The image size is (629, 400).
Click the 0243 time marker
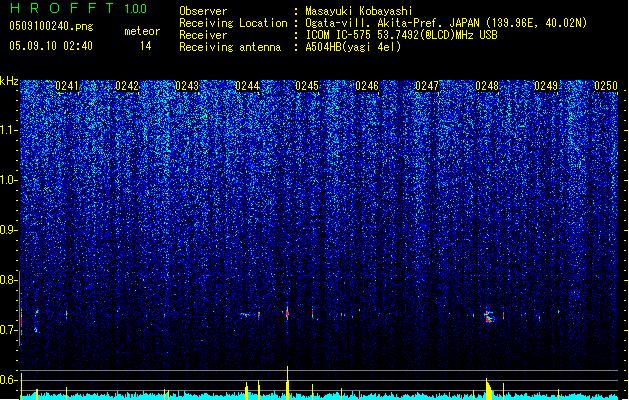click(x=187, y=86)
